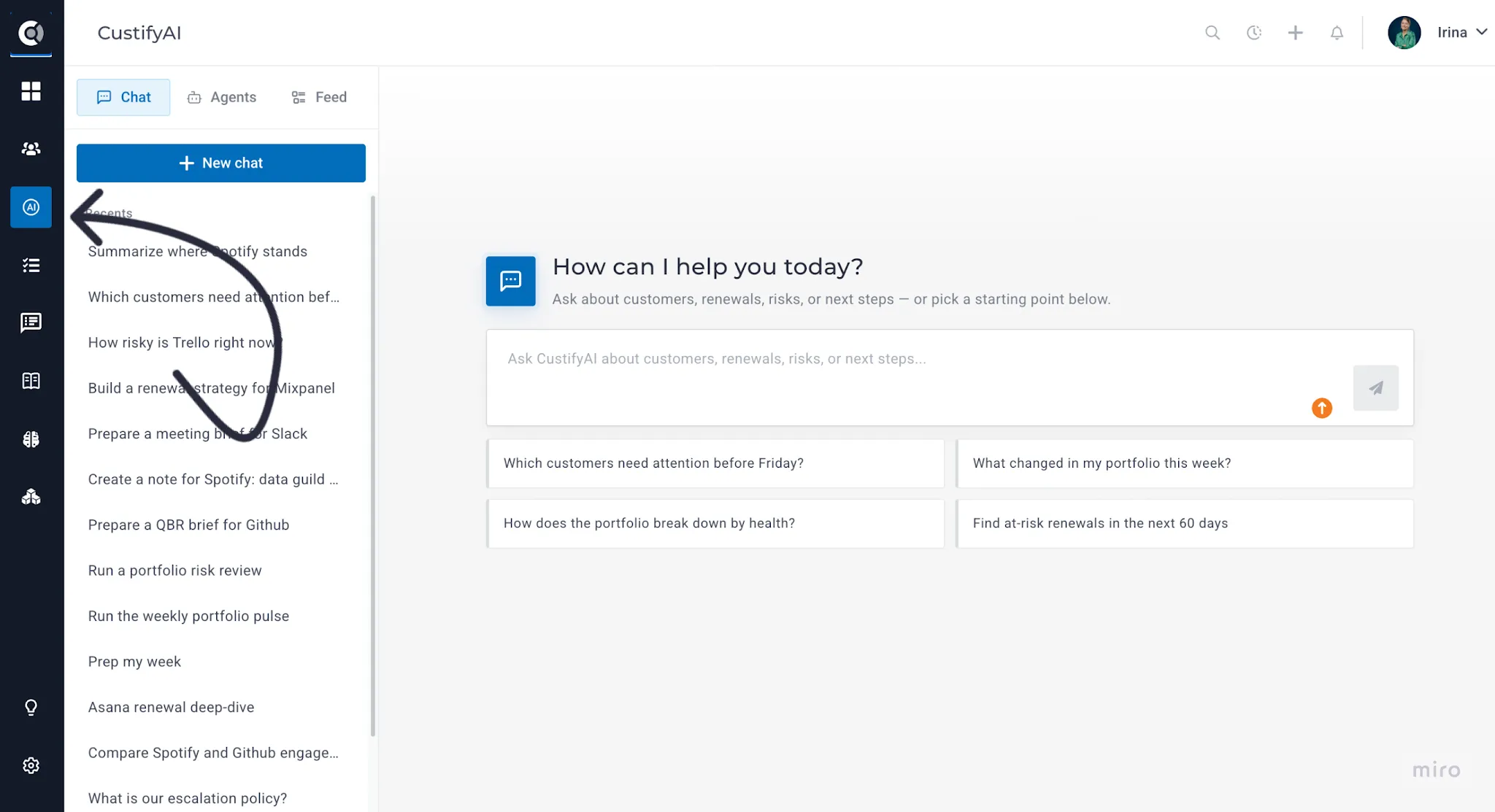Open 'Run a portfolio risk review' chat

175,571
